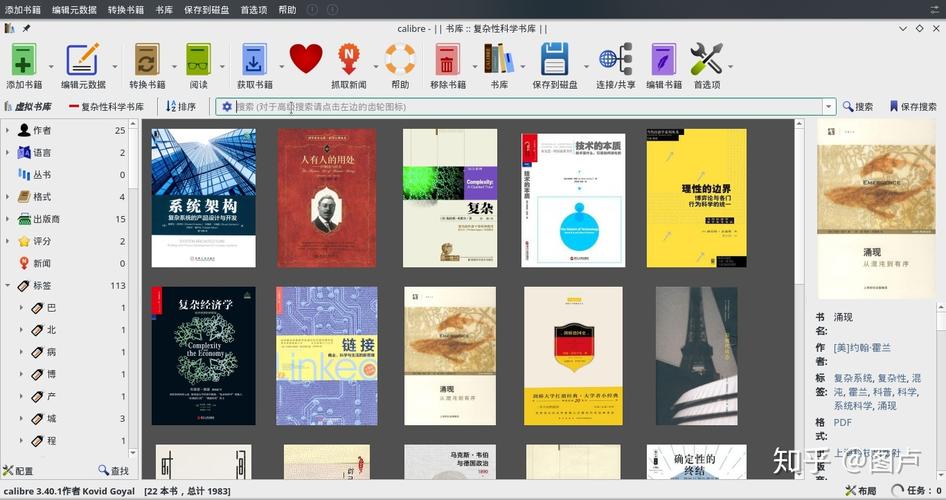Click the Search (搜索) button
The width and height of the screenshot is (946, 500).
[x=858, y=107]
